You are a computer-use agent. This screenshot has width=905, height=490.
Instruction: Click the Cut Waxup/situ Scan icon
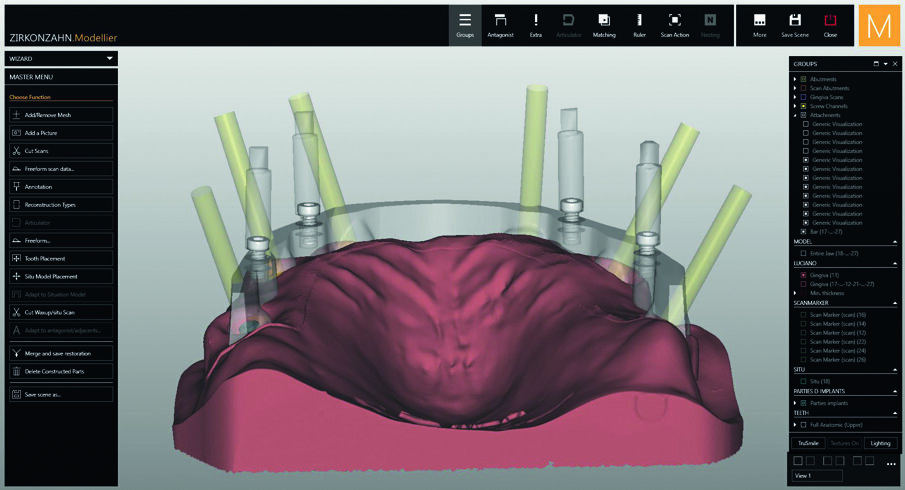[16, 312]
